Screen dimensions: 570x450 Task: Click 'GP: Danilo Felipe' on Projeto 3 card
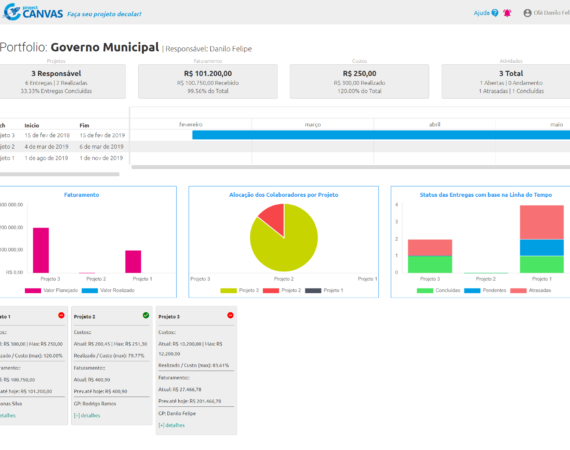pyautogui.click(x=177, y=413)
